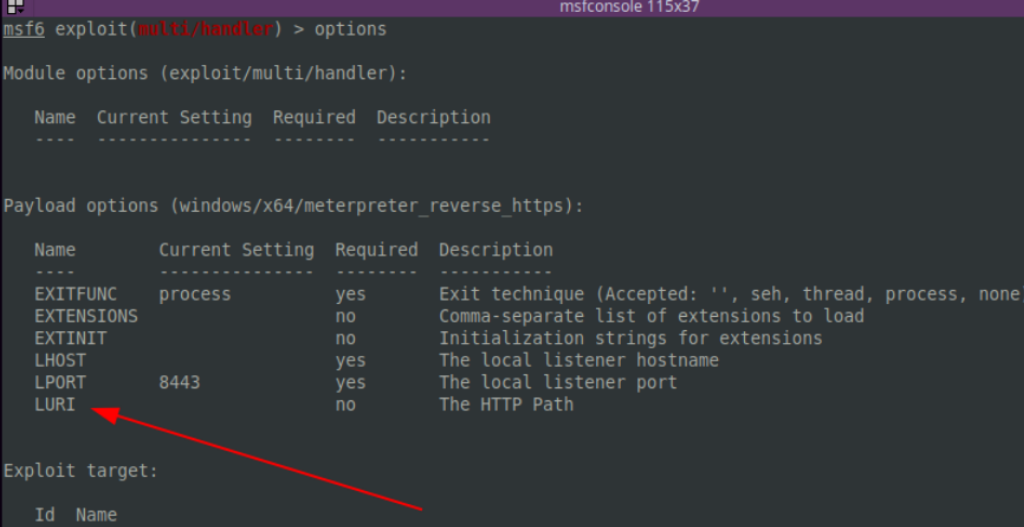Click the empty Current Setting cell for LHOST
1024x527 pixels.
tap(235, 360)
